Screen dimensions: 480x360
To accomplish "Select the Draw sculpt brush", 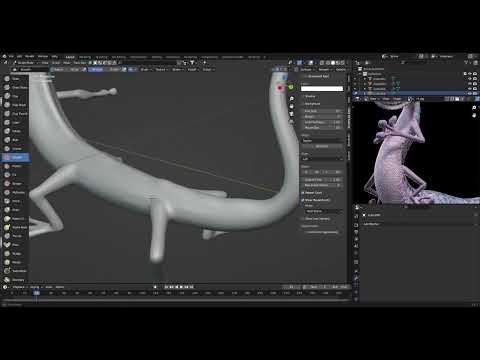I will (15, 79).
